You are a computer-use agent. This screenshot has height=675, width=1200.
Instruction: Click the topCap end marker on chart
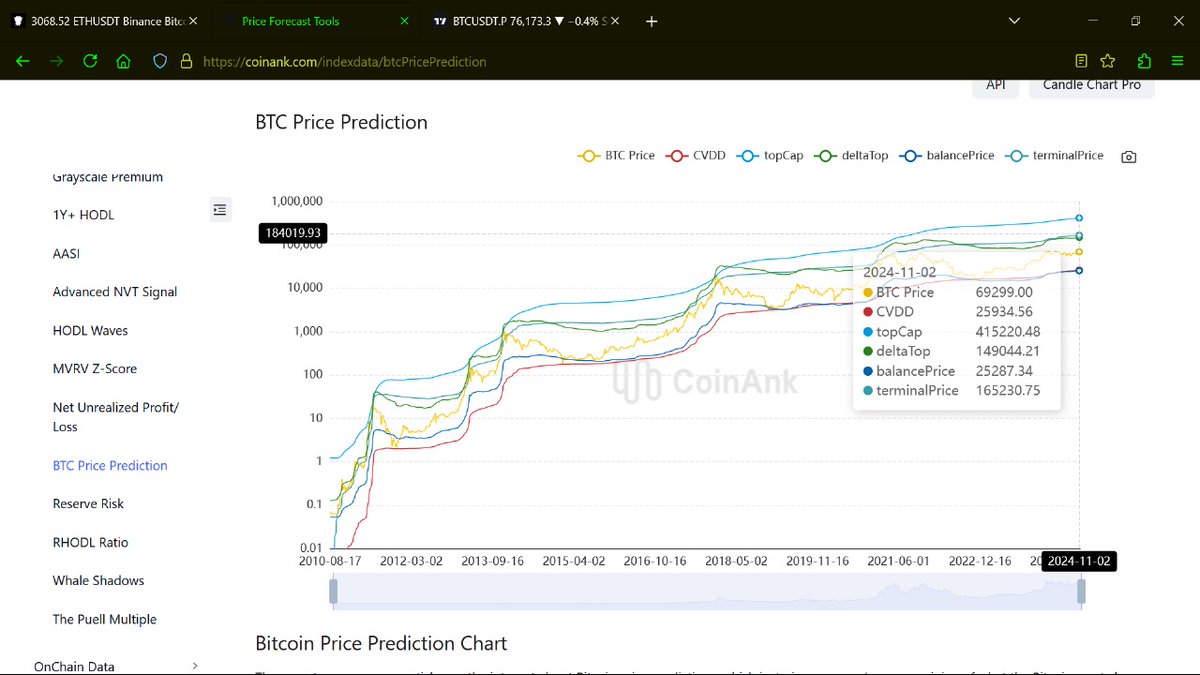(1079, 217)
